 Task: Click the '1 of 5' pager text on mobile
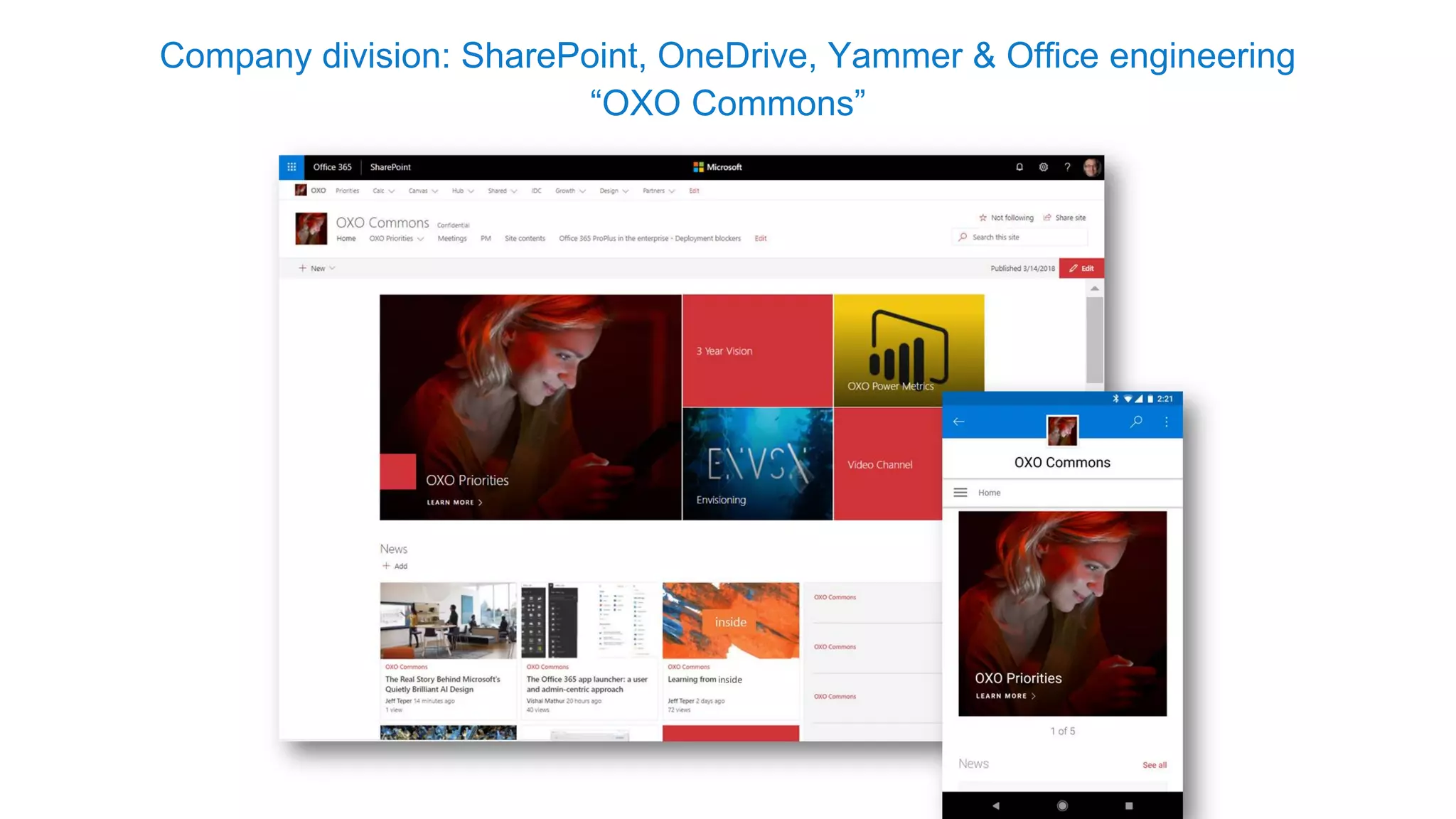click(1062, 731)
